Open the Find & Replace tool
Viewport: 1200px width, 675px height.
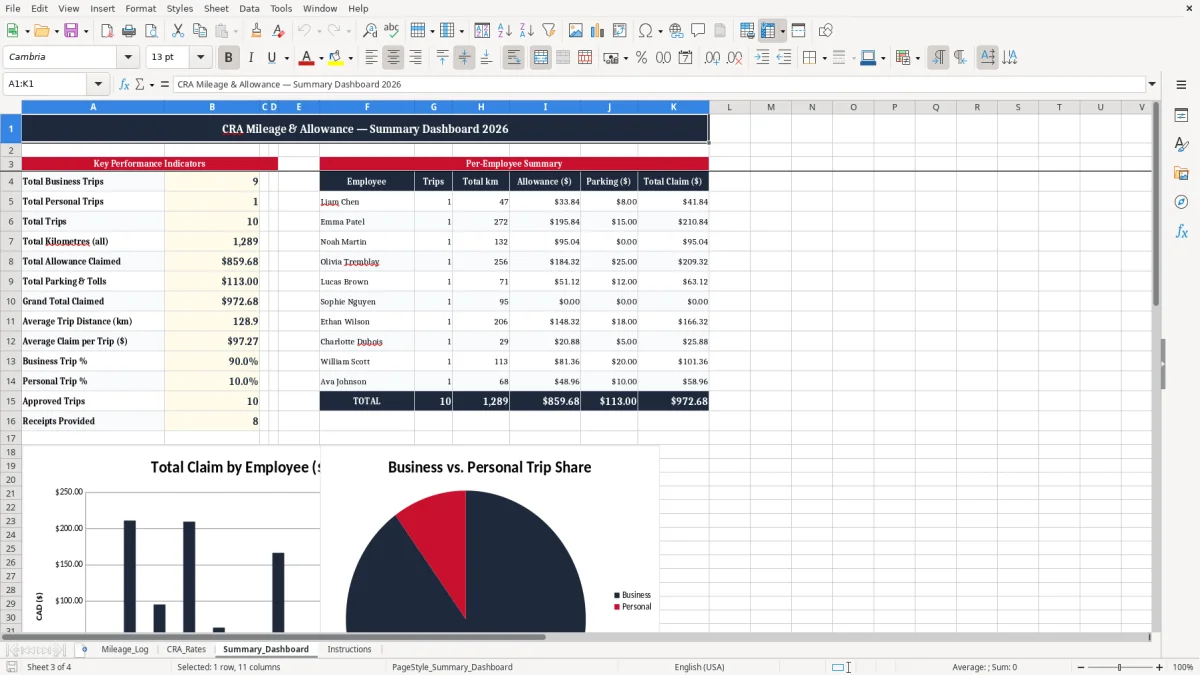click(370, 31)
